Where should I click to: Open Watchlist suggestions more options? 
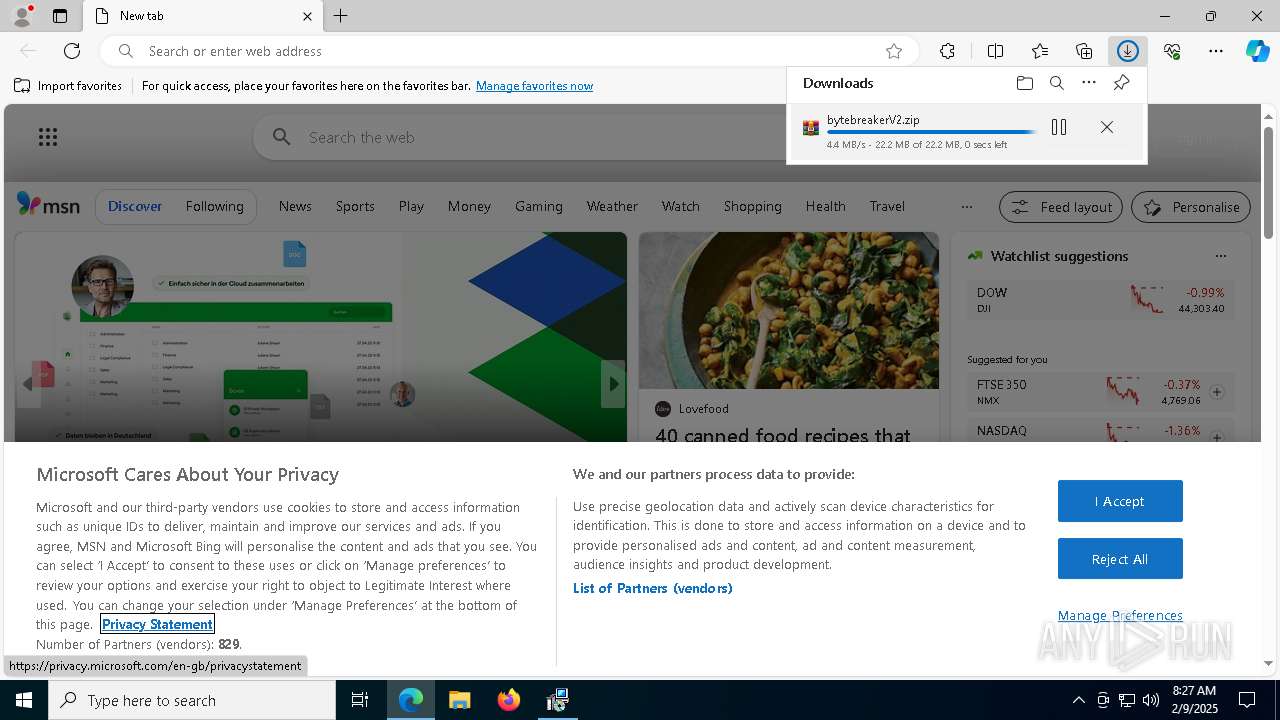coord(1220,256)
